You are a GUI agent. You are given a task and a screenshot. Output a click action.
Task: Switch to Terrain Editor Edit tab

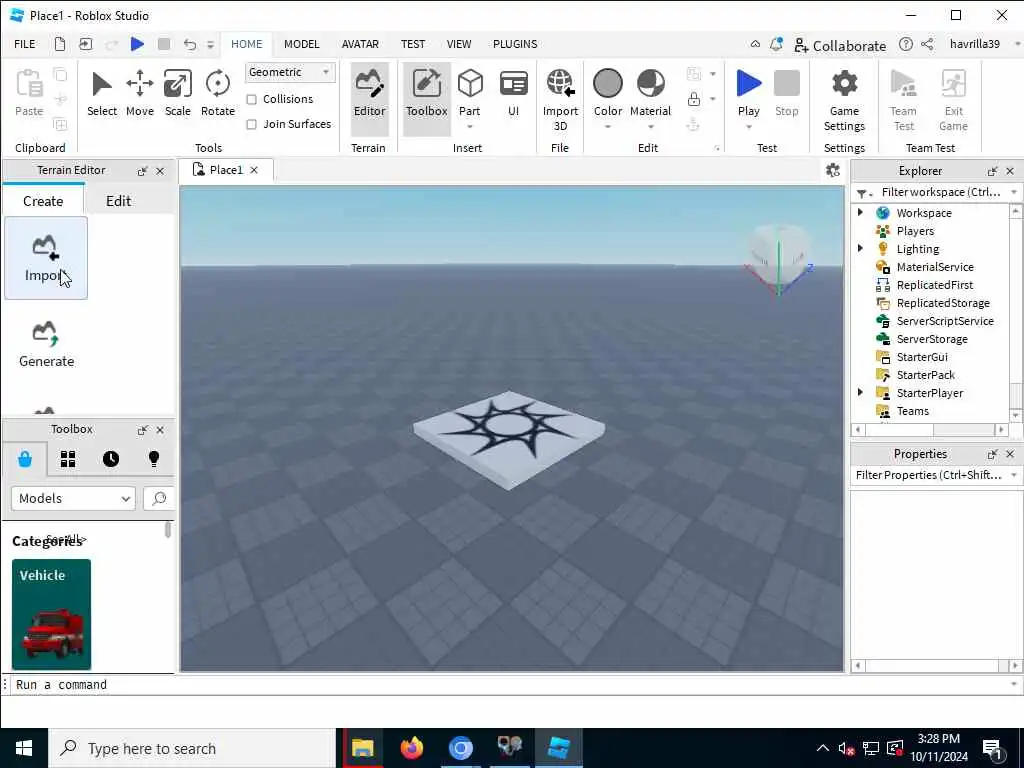[x=119, y=201]
